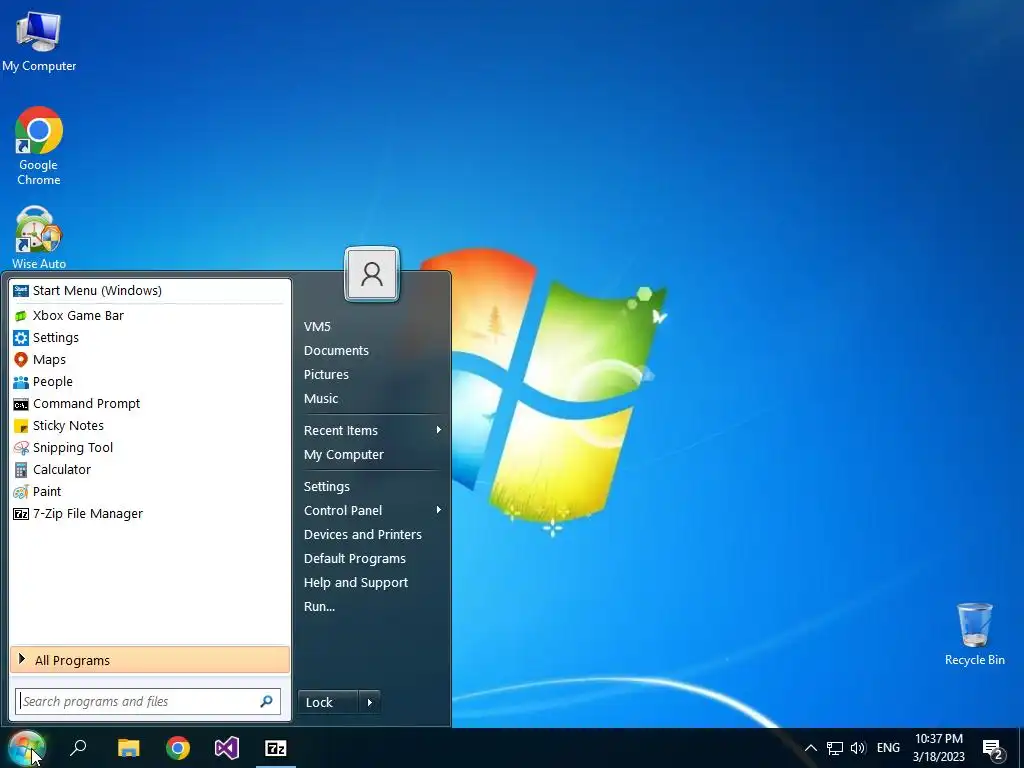
Task: Open the Run... dialog
Action: 319,607
